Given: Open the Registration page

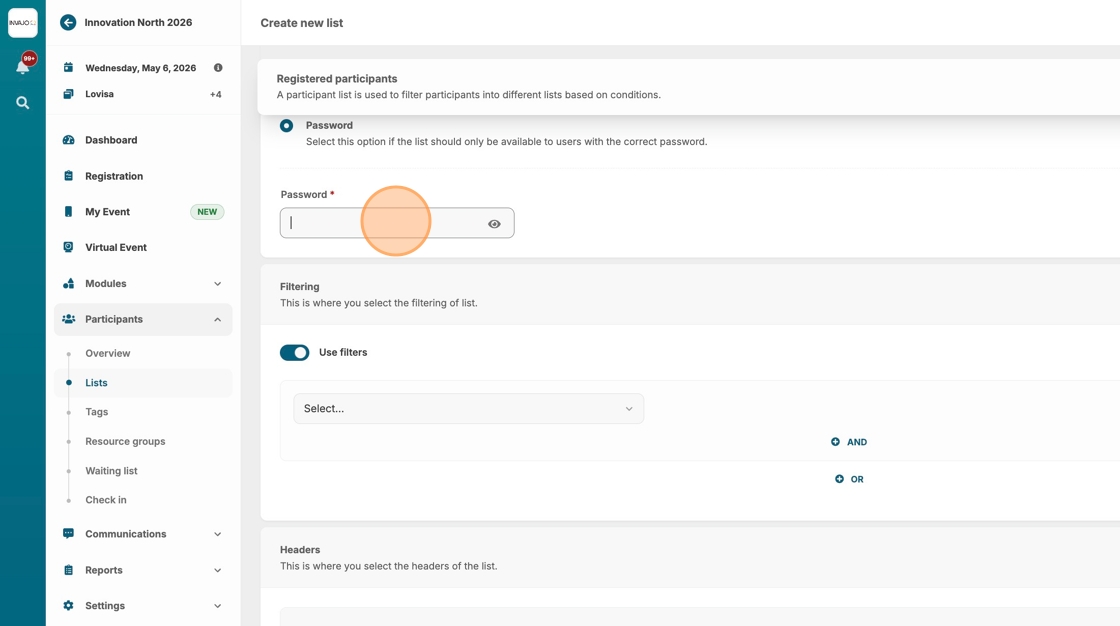Looking at the screenshot, I should pos(114,176).
